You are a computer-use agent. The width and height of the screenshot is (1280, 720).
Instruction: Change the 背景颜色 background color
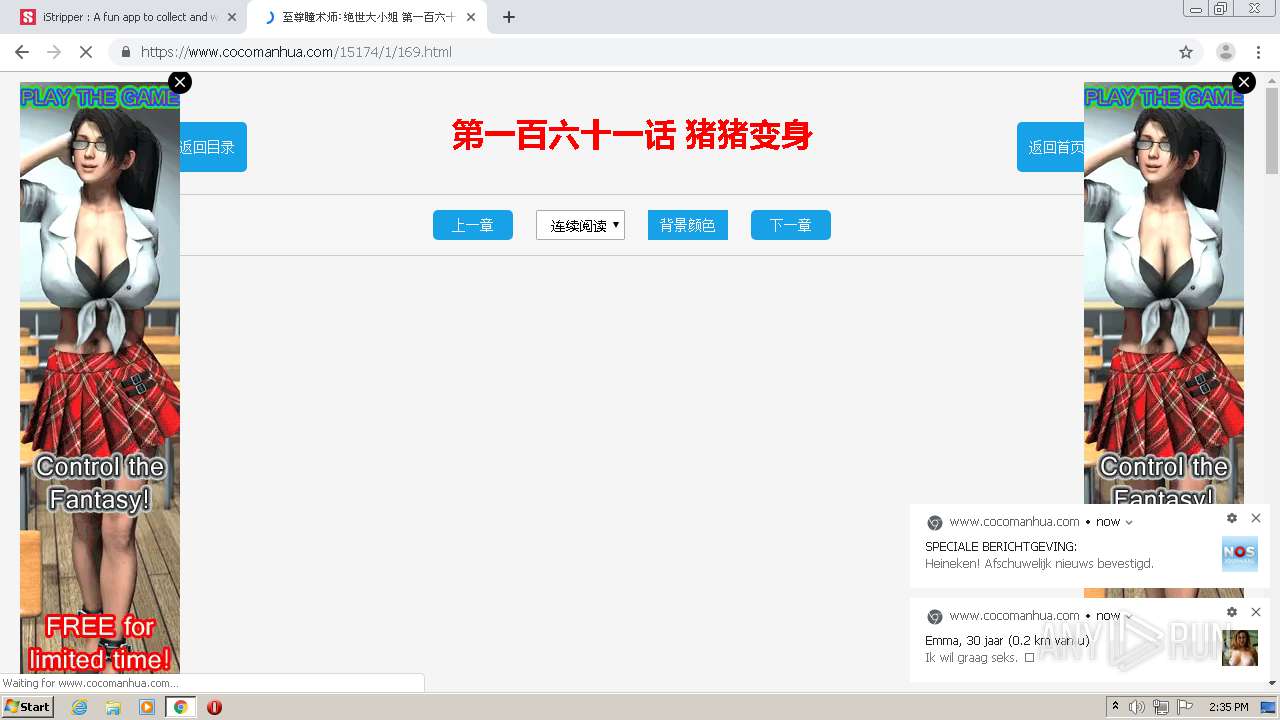tap(688, 225)
